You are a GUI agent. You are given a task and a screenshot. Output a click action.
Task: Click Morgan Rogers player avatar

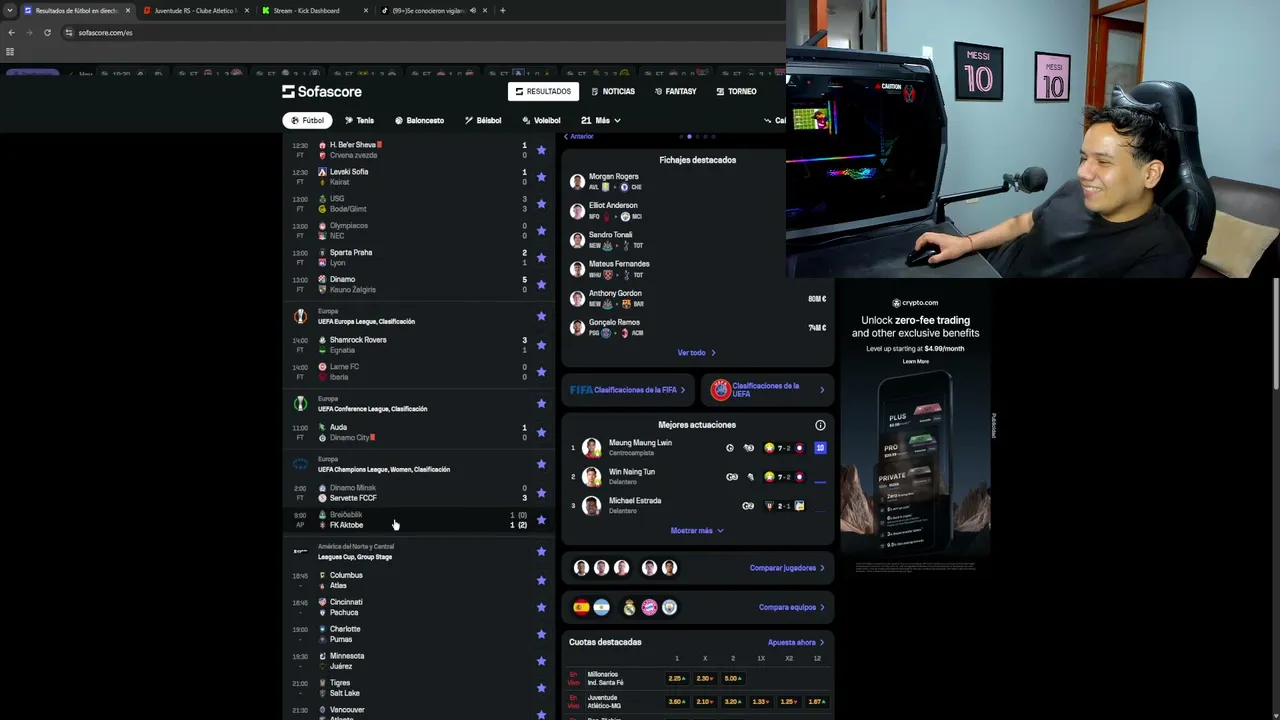click(577, 182)
